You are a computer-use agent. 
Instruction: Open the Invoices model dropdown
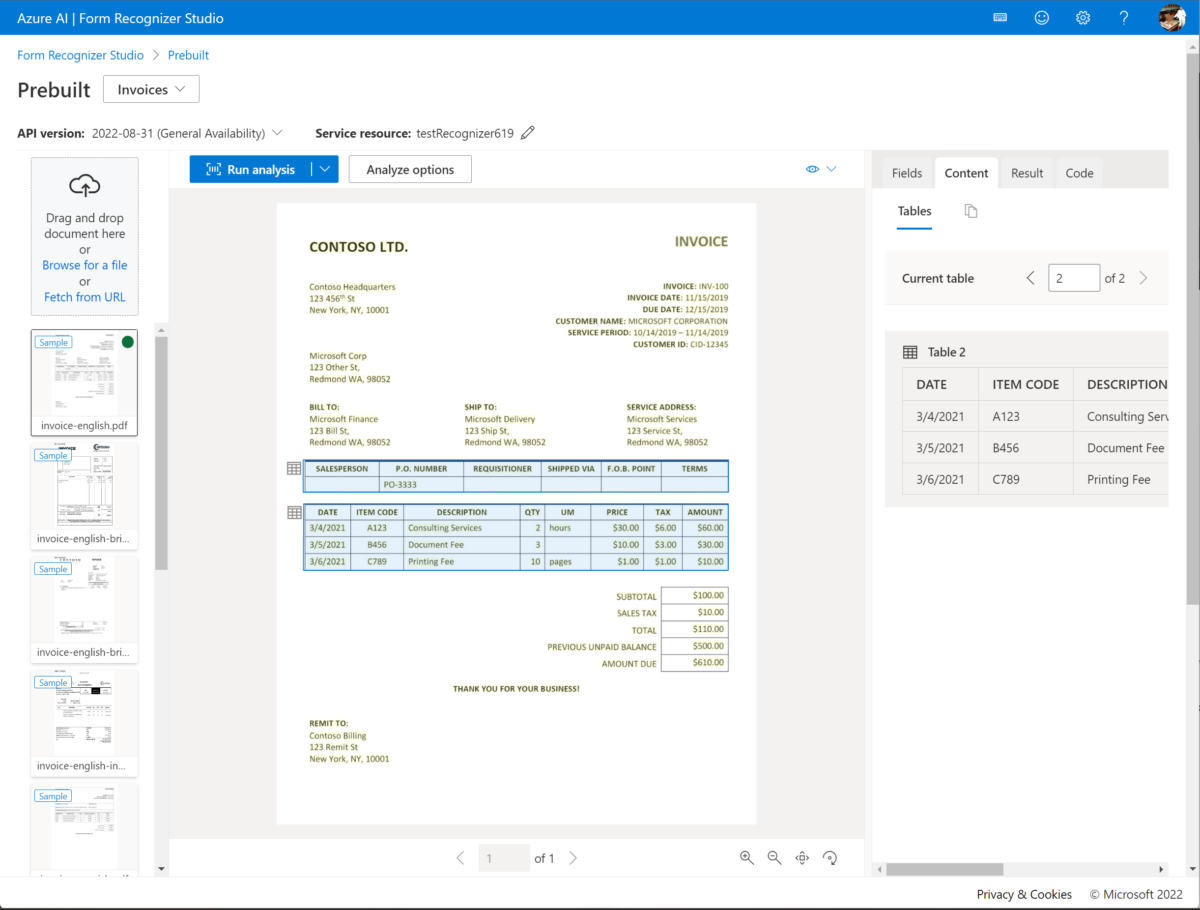pyautogui.click(x=151, y=89)
